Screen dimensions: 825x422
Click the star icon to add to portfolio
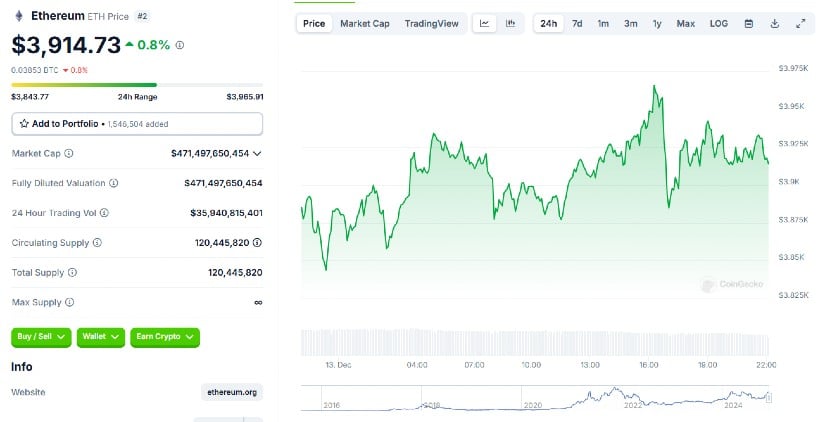tap(24, 124)
